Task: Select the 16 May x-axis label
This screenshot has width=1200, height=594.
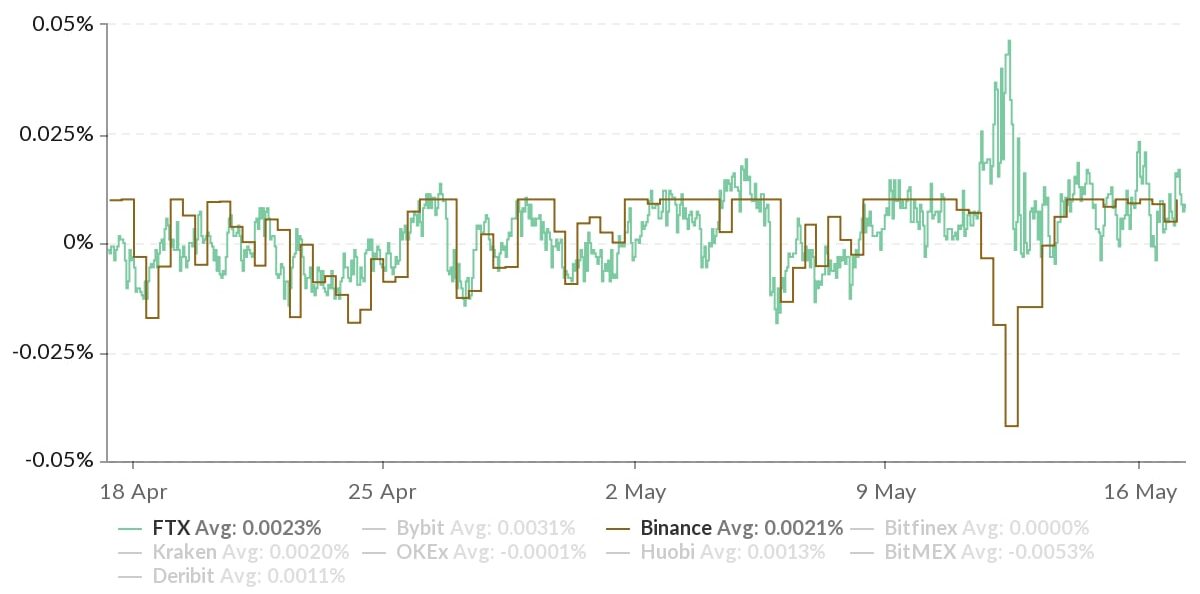Action: coord(1138,493)
